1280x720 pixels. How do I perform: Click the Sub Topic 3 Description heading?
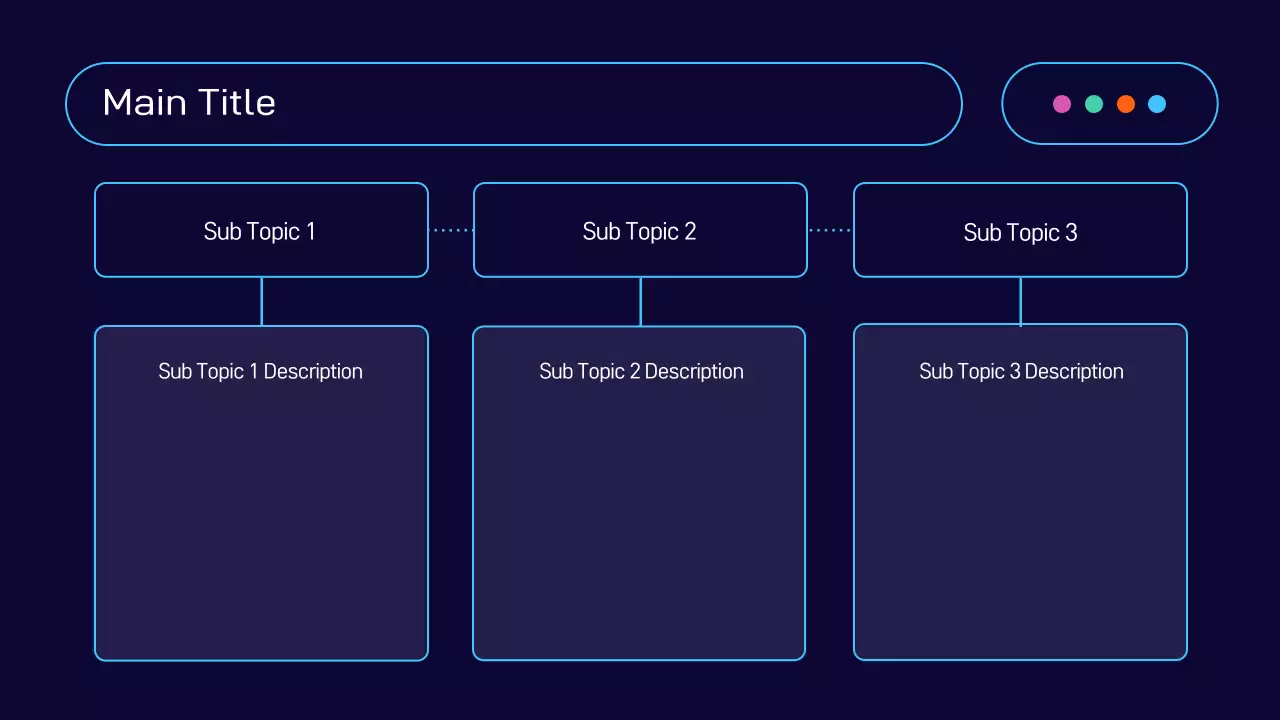pyautogui.click(x=1021, y=371)
